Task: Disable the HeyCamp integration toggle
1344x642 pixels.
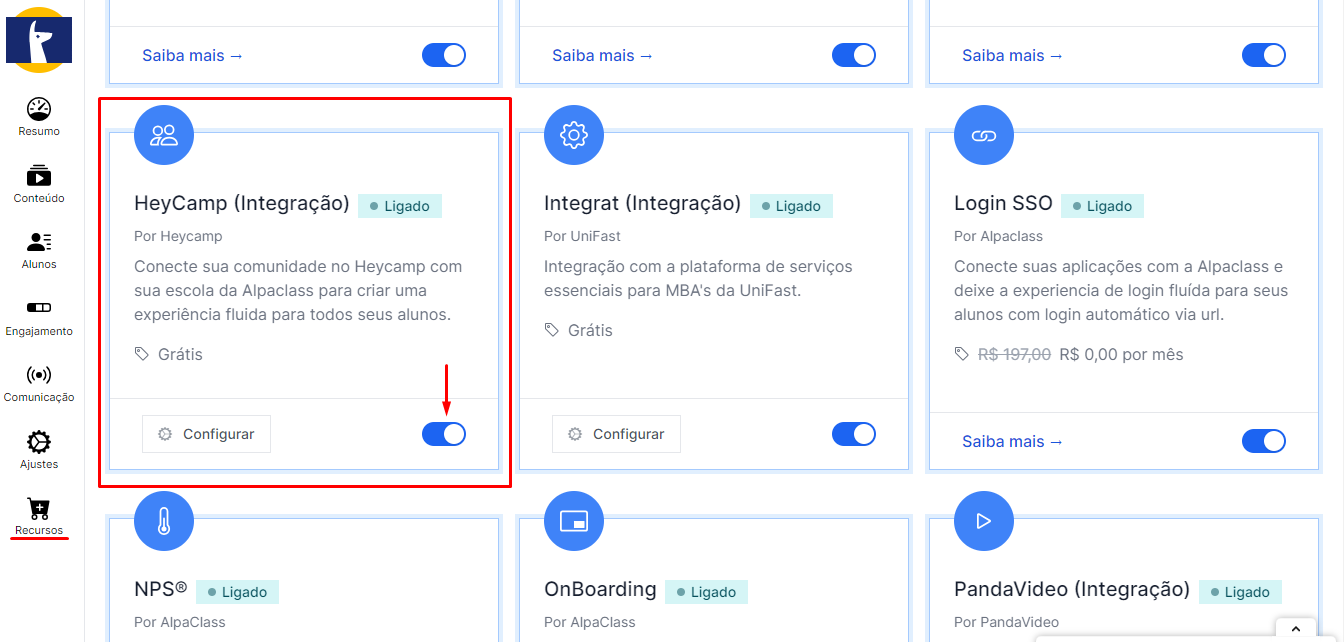Action: 444,434
